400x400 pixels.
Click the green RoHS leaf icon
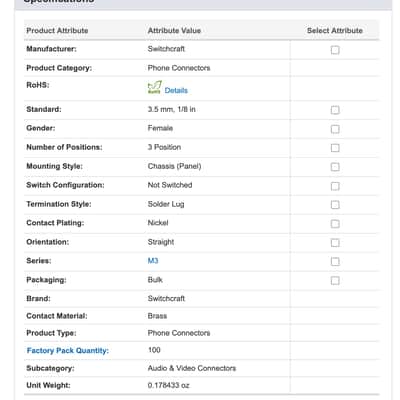tap(154, 87)
